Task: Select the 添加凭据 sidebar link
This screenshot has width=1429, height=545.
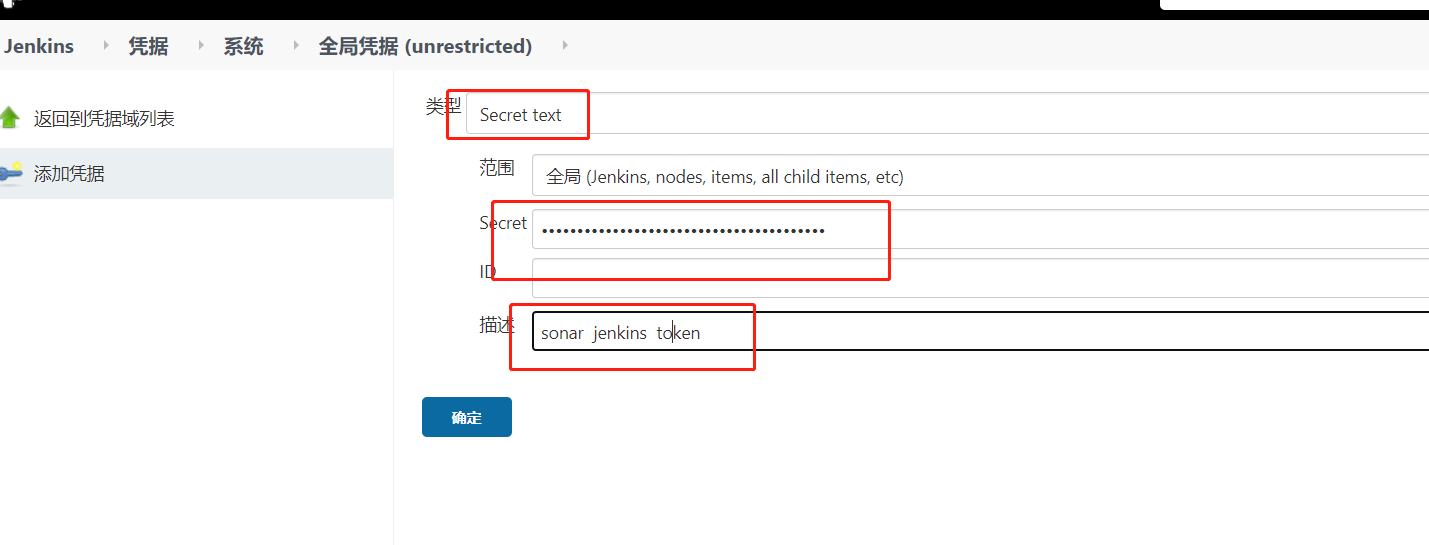Action: [69, 174]
